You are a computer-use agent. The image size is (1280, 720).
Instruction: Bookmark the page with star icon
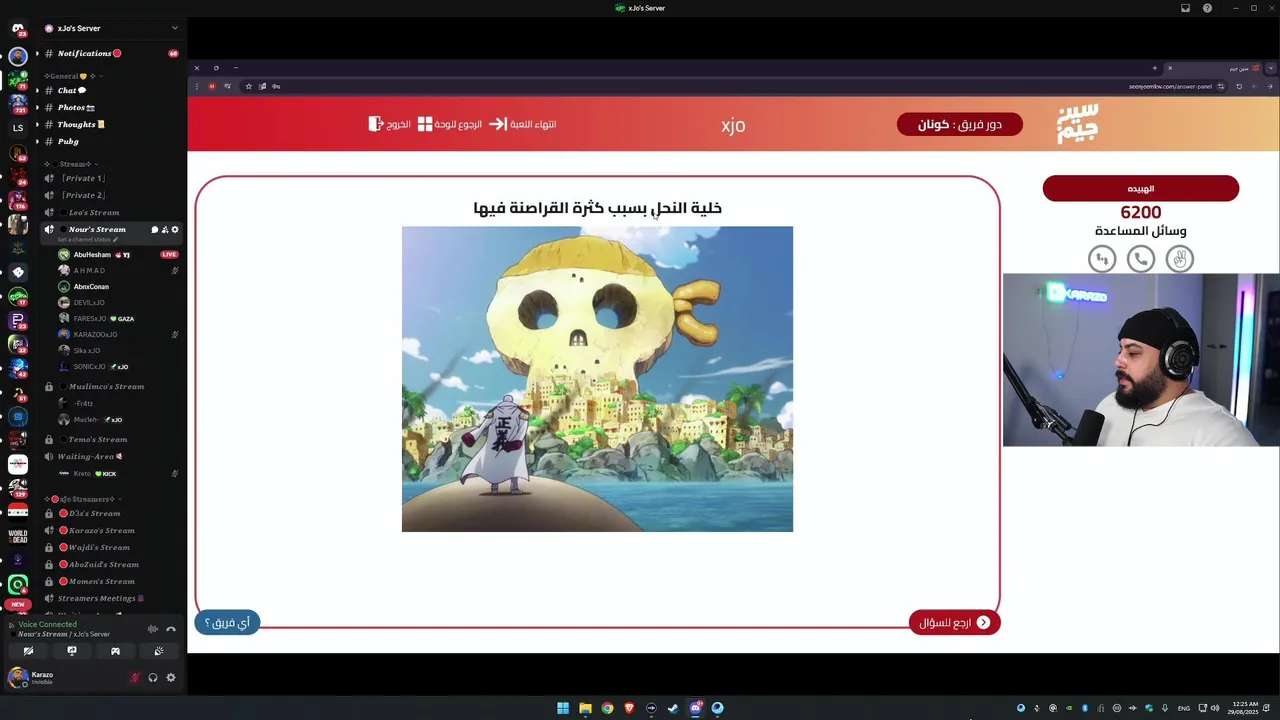click(x=249, y=86)
